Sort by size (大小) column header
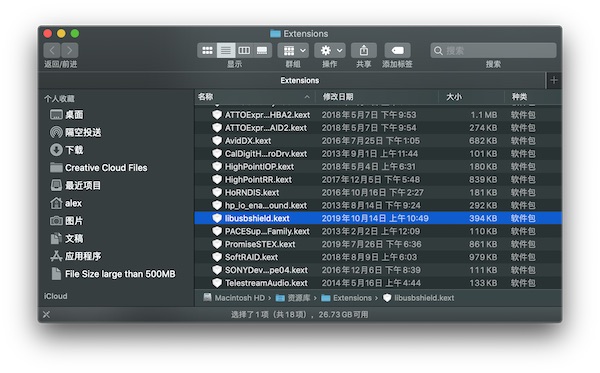The height and width of the screenshot is (373, 600). point(471,97)
